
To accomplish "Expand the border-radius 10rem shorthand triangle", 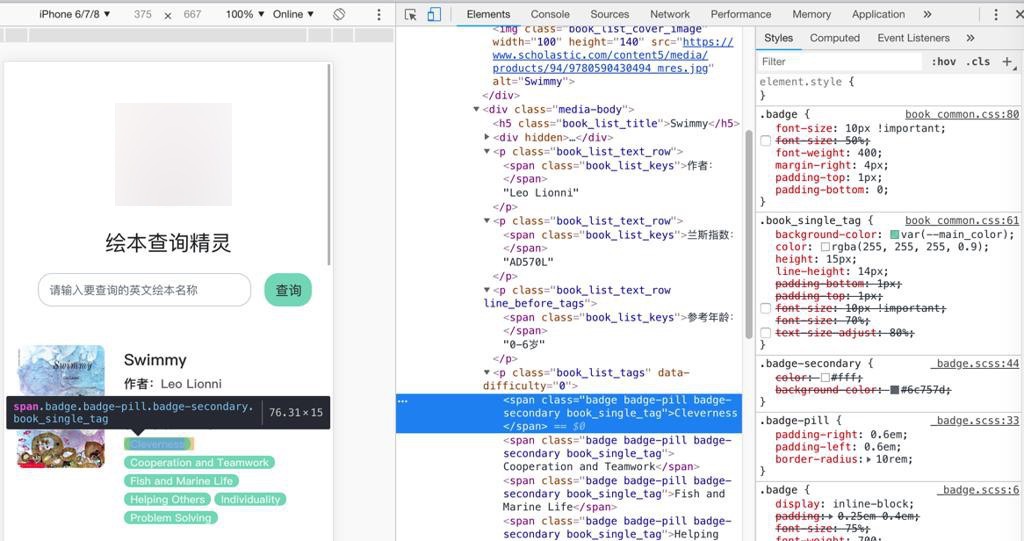I will coord(868,459).
